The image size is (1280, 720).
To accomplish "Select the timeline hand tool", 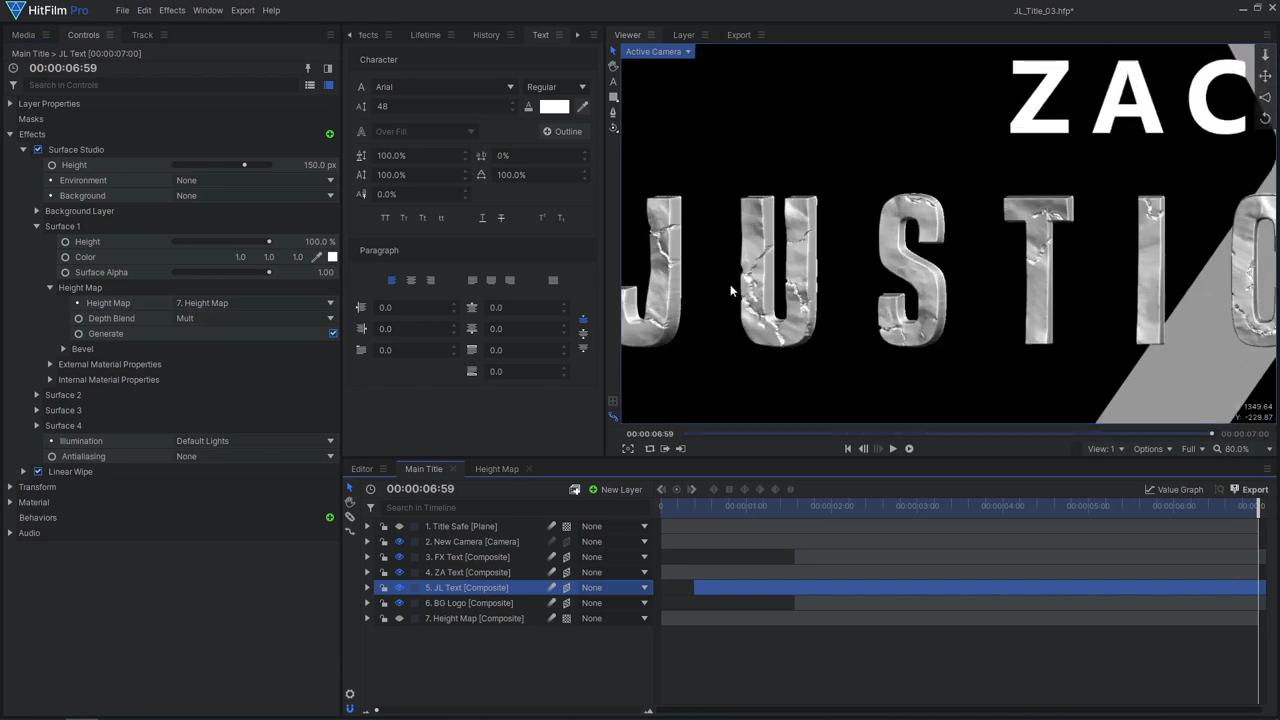I will tap(350, 502).
